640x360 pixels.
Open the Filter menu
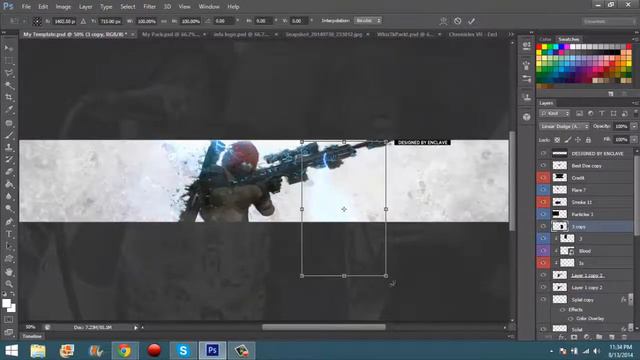tap(149, 7)
